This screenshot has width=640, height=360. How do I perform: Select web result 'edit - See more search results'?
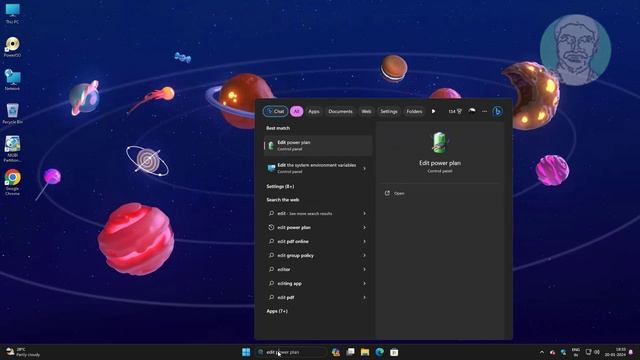tap(312, 213)
